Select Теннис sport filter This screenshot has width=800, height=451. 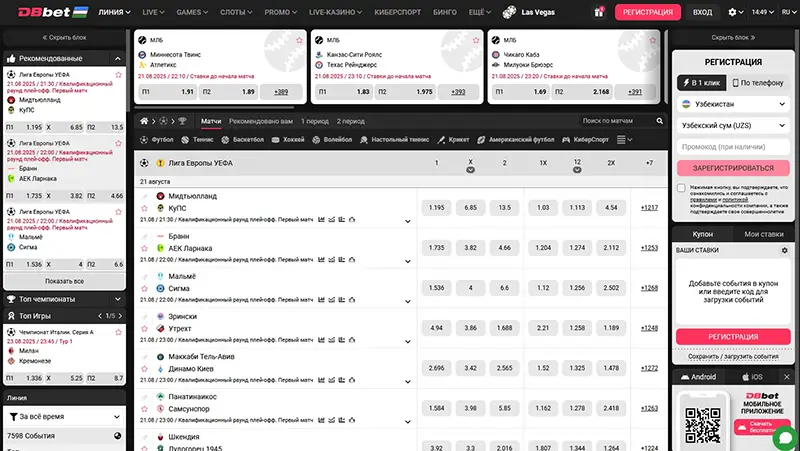coord(197,139)
